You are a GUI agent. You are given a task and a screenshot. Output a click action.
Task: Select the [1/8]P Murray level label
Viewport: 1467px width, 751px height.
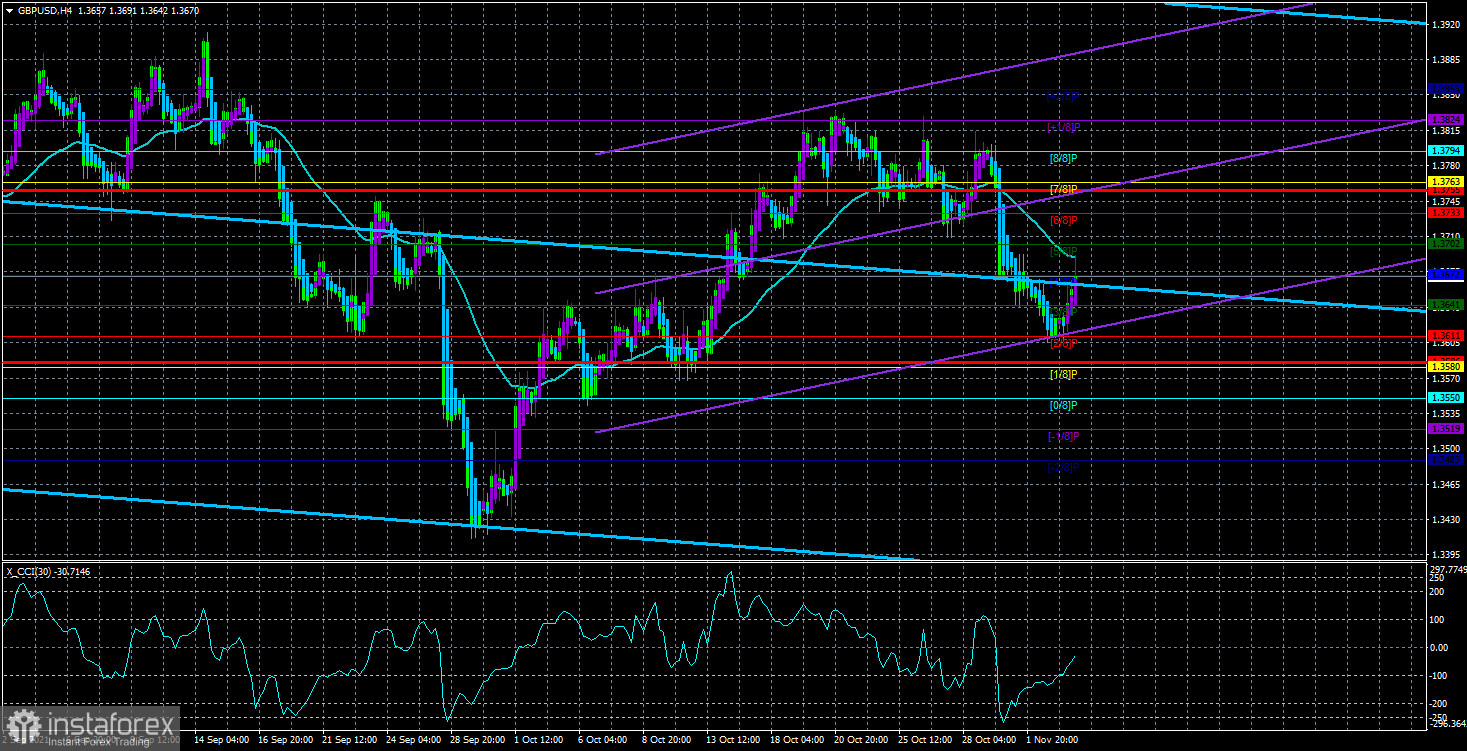pos(1063,374)
